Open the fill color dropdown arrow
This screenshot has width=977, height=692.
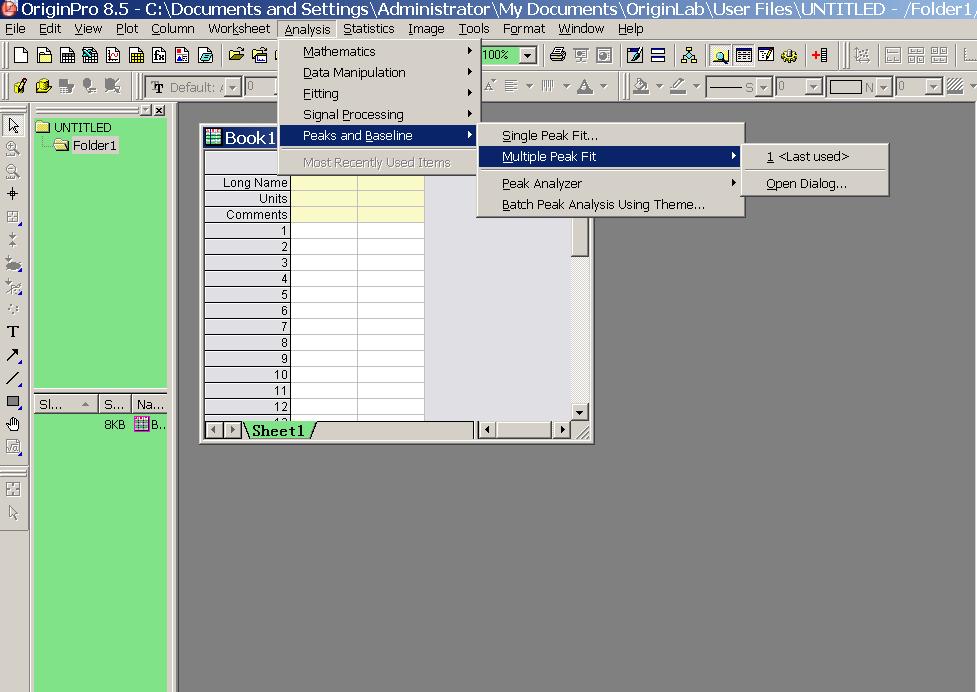[659, 87]
